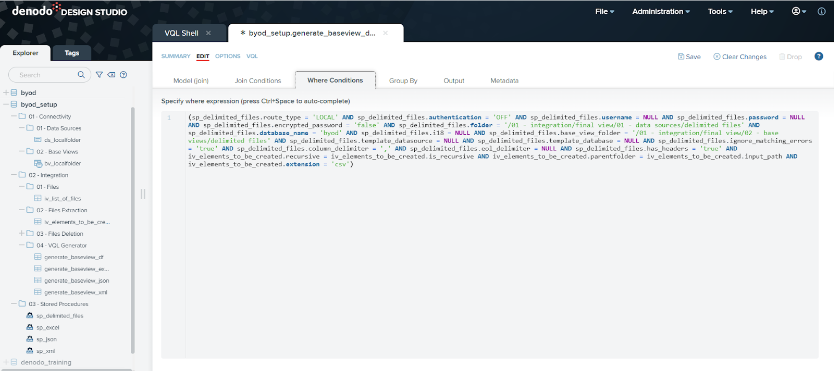Open the Tags panel tab
Image resolution: width=835 pixels, height=371 pixels.
(72, 53)
